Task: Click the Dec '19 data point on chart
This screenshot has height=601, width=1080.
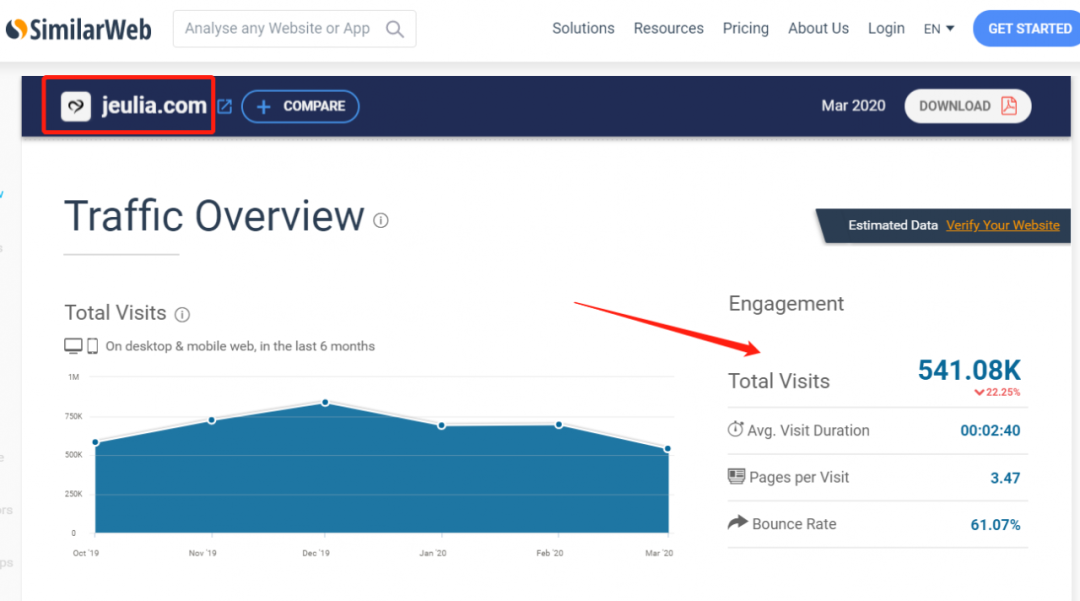Action: point(325,403)
